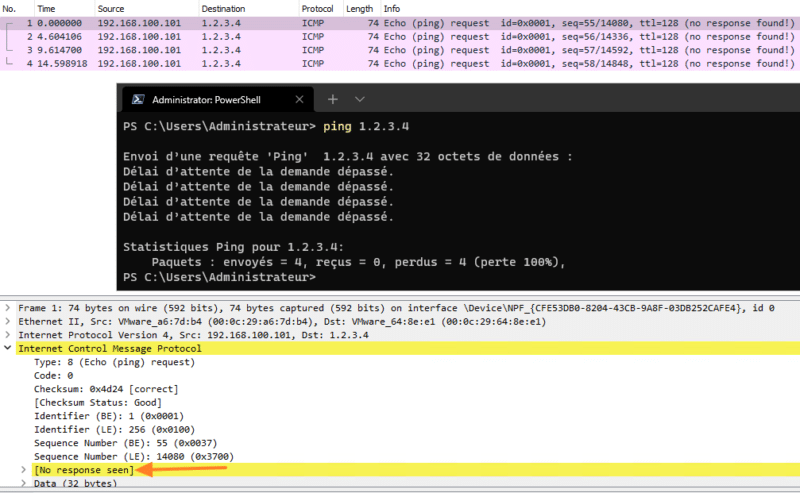Sort packets by the Time column header
The image size is (800, 493).
coord(47,8)
